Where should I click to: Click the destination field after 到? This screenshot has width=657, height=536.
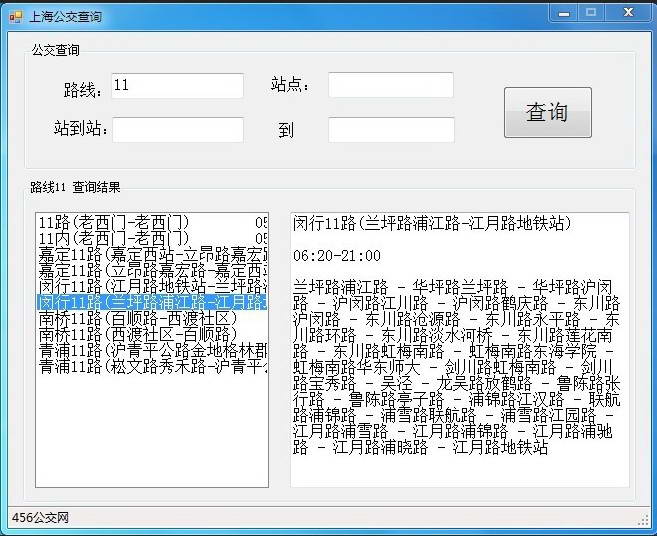pyautogui.click(x=390, y=130)
